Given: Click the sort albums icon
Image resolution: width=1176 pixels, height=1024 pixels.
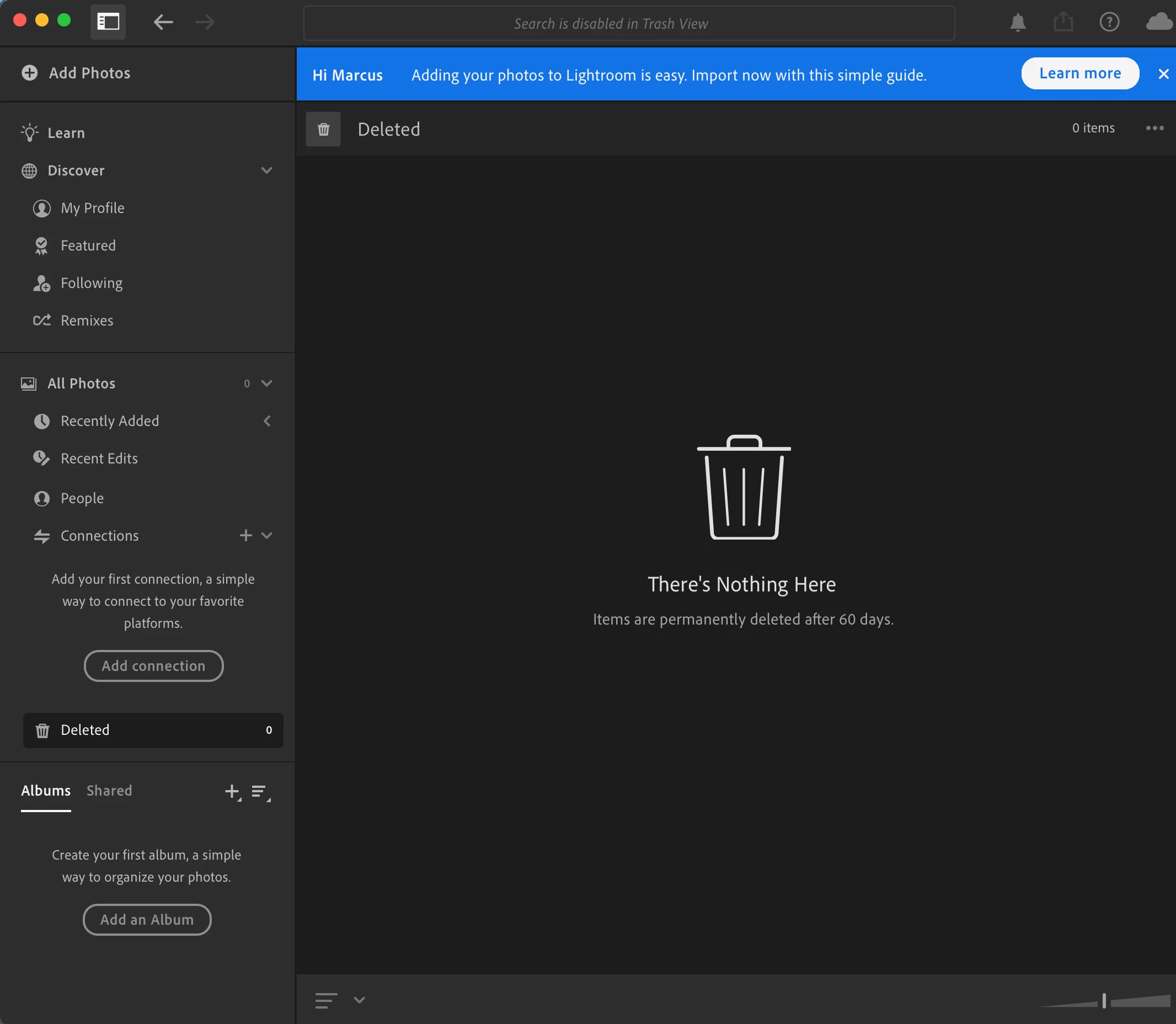Looking at the screenshot, I should click(x=260, y=792).
